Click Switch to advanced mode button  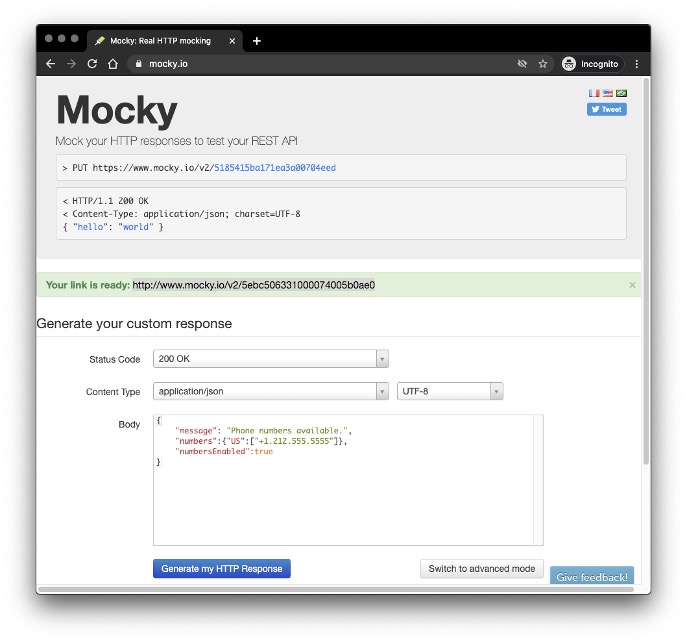(482, 568)
